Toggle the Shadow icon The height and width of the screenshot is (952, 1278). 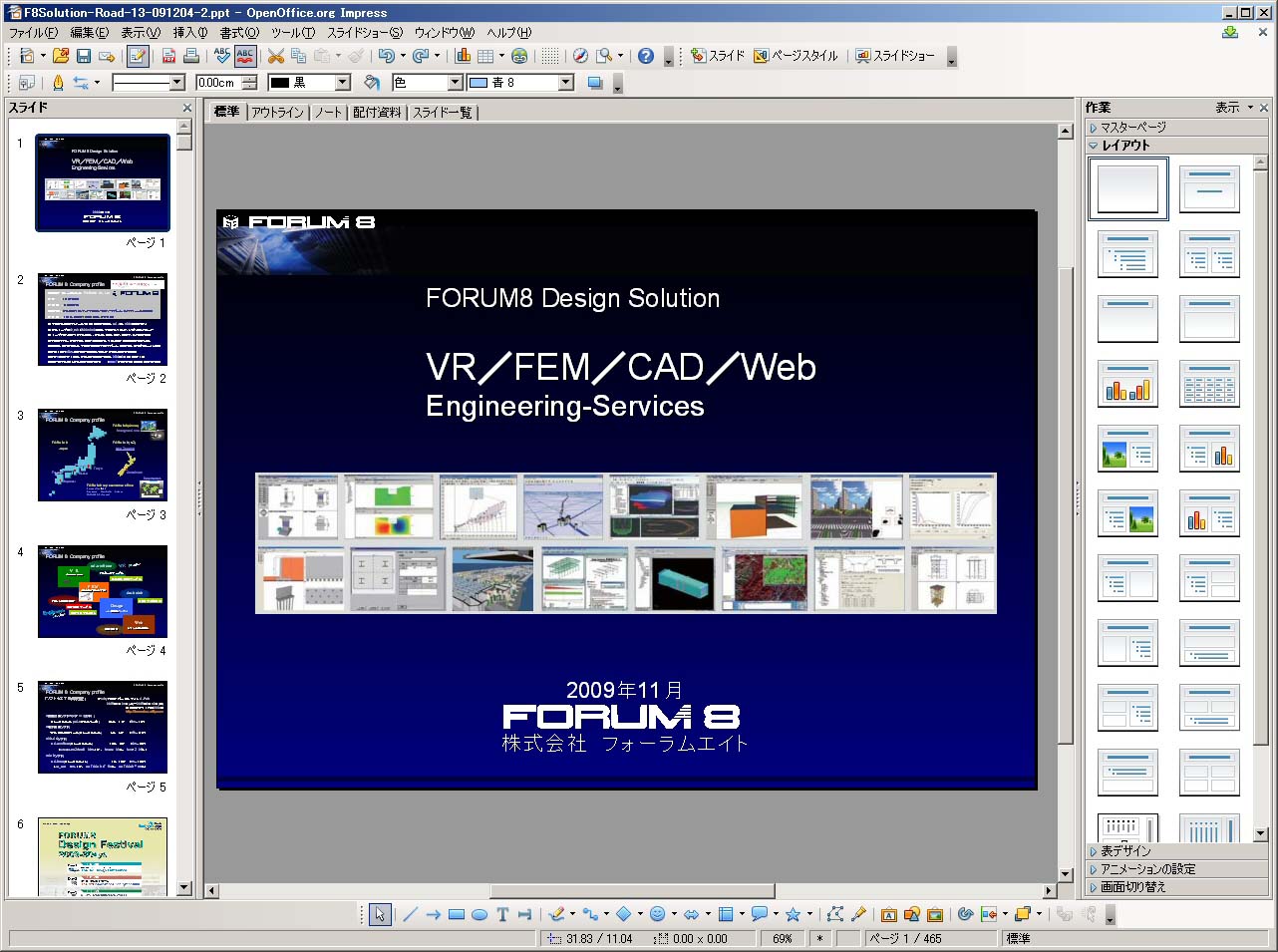coord(595,83)
